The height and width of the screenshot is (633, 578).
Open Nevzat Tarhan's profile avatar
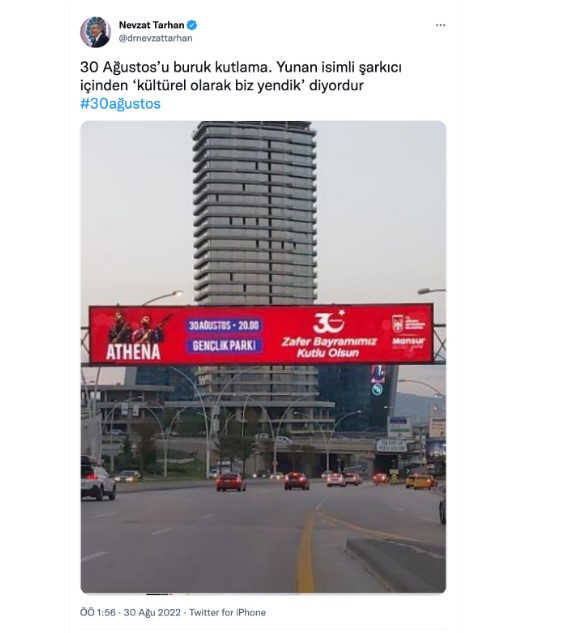coord(95,32)
